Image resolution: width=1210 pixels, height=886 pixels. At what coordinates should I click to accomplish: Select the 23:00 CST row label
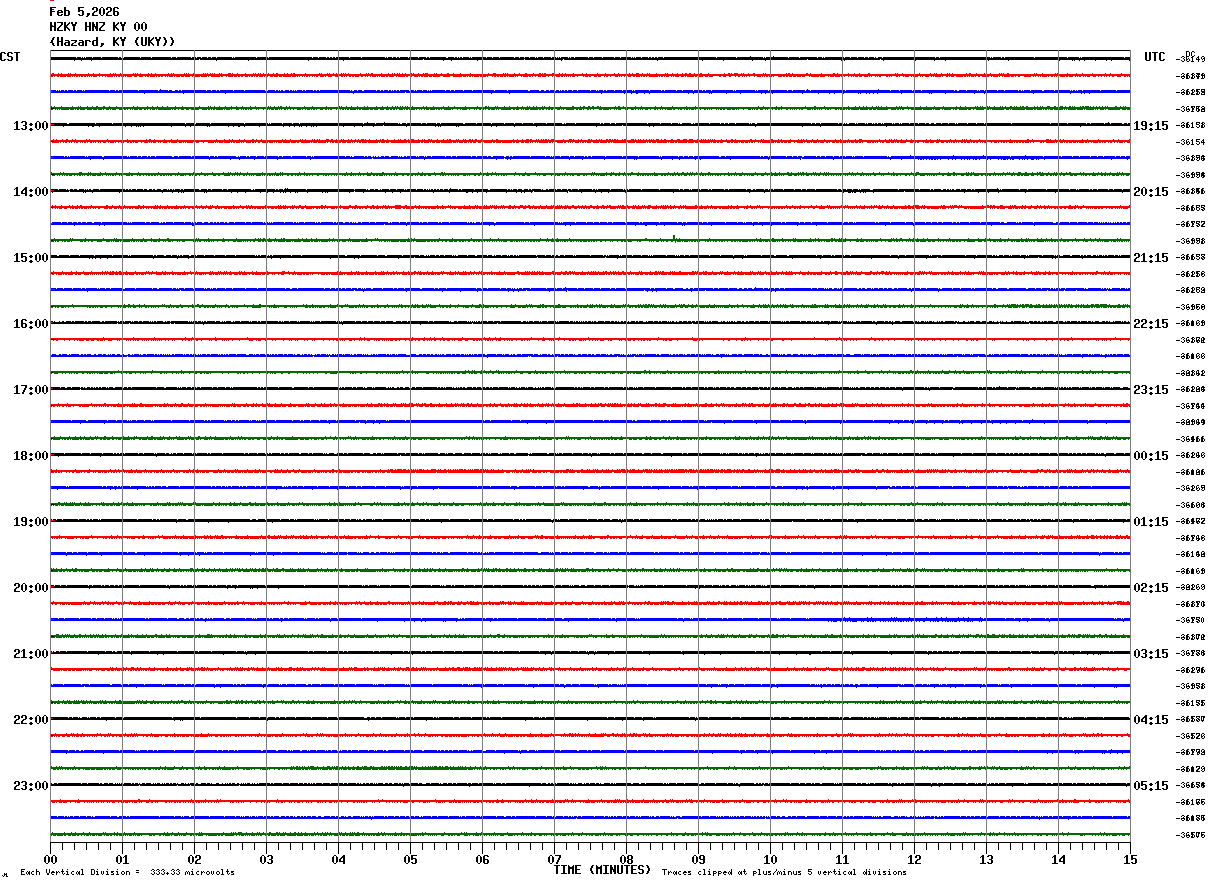pyautogui.click(x=30, y=786)
